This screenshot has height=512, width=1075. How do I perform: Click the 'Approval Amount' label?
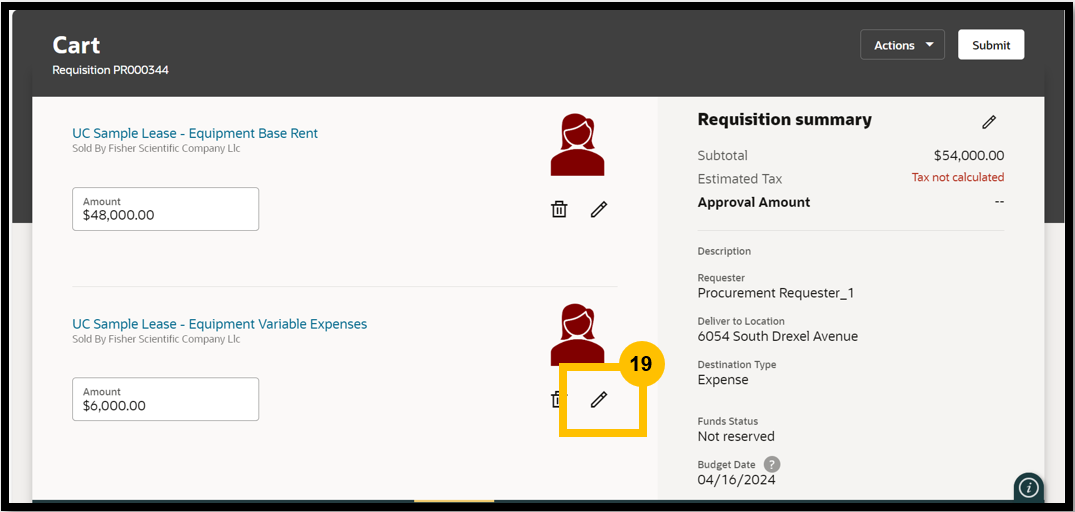pos(753,202)
